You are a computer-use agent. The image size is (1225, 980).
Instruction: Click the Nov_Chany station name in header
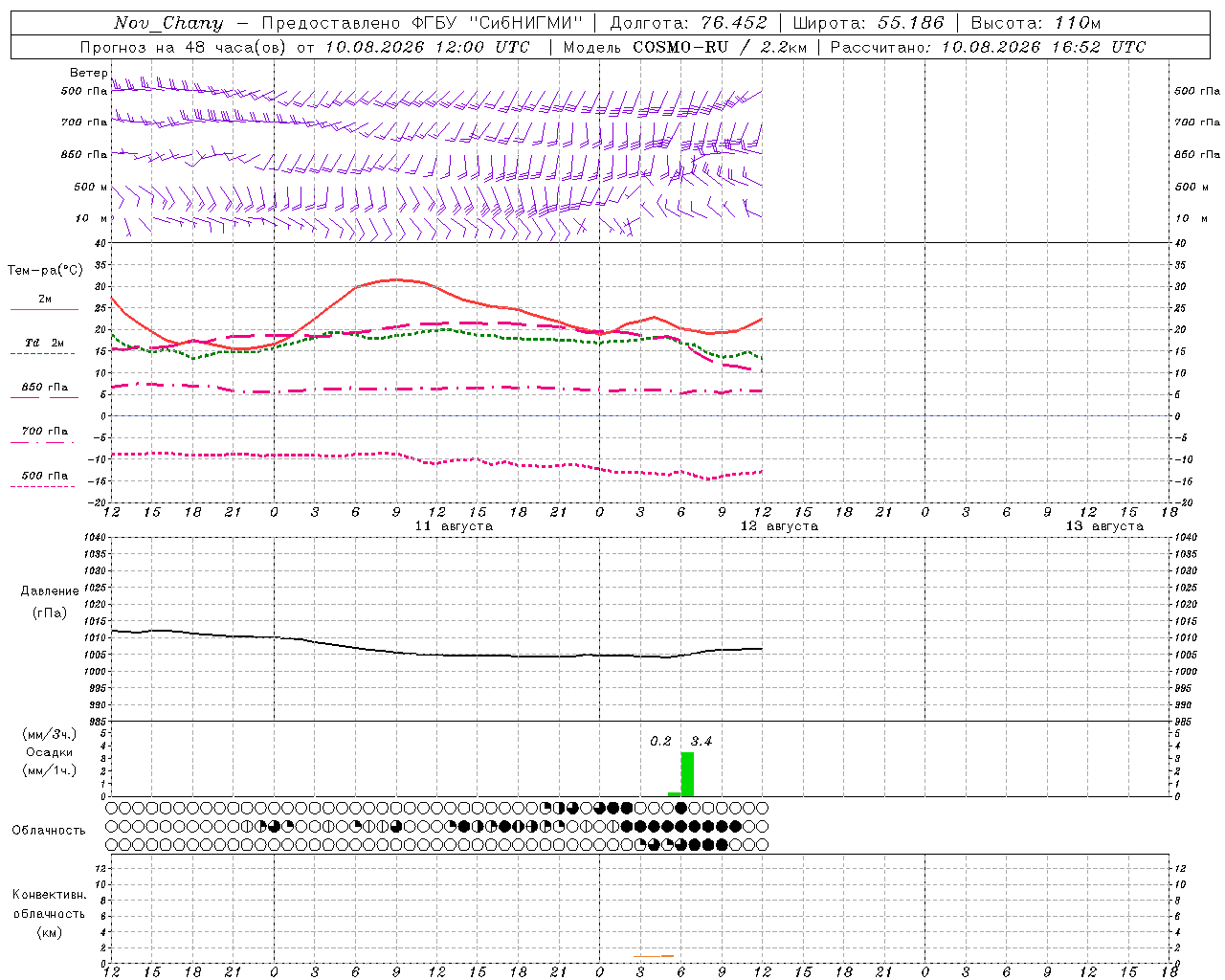[x=168, y=23]
